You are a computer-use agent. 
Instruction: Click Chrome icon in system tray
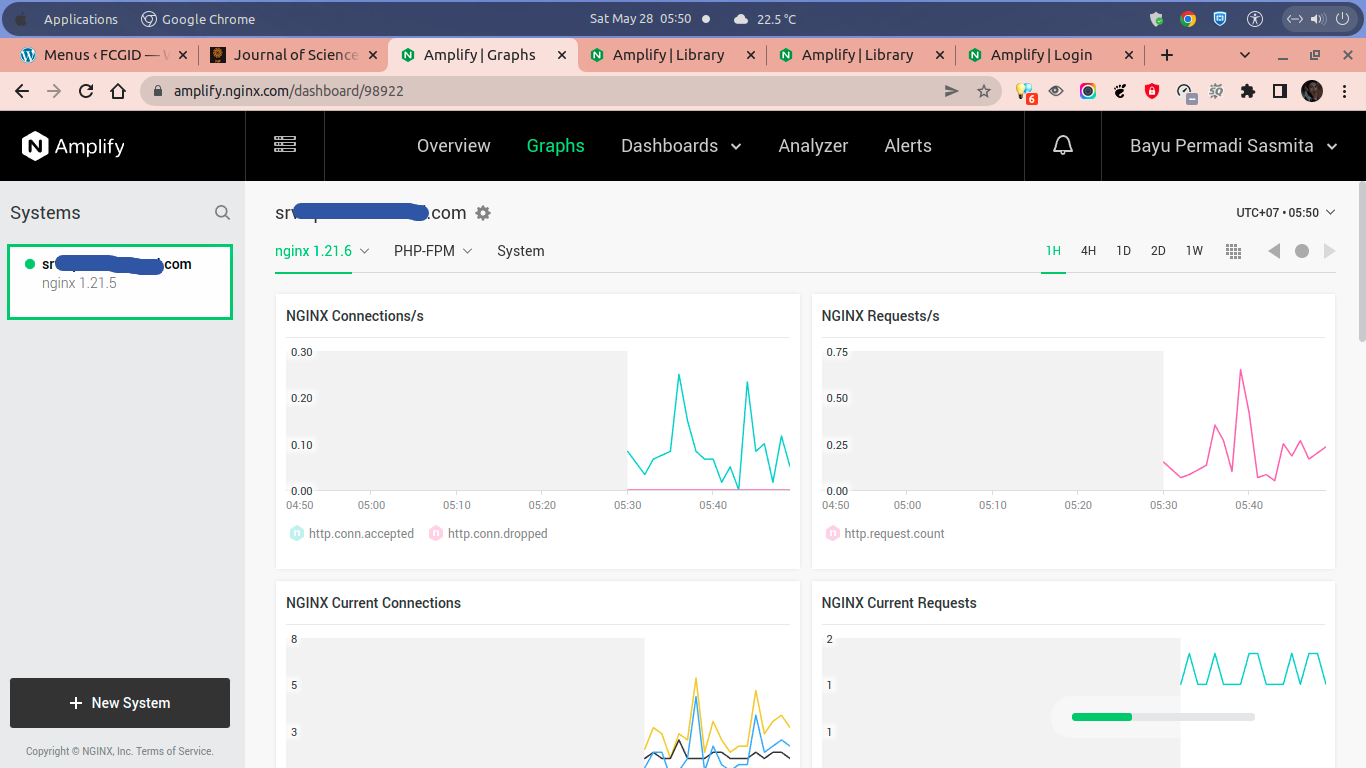tap(1188, 19)
